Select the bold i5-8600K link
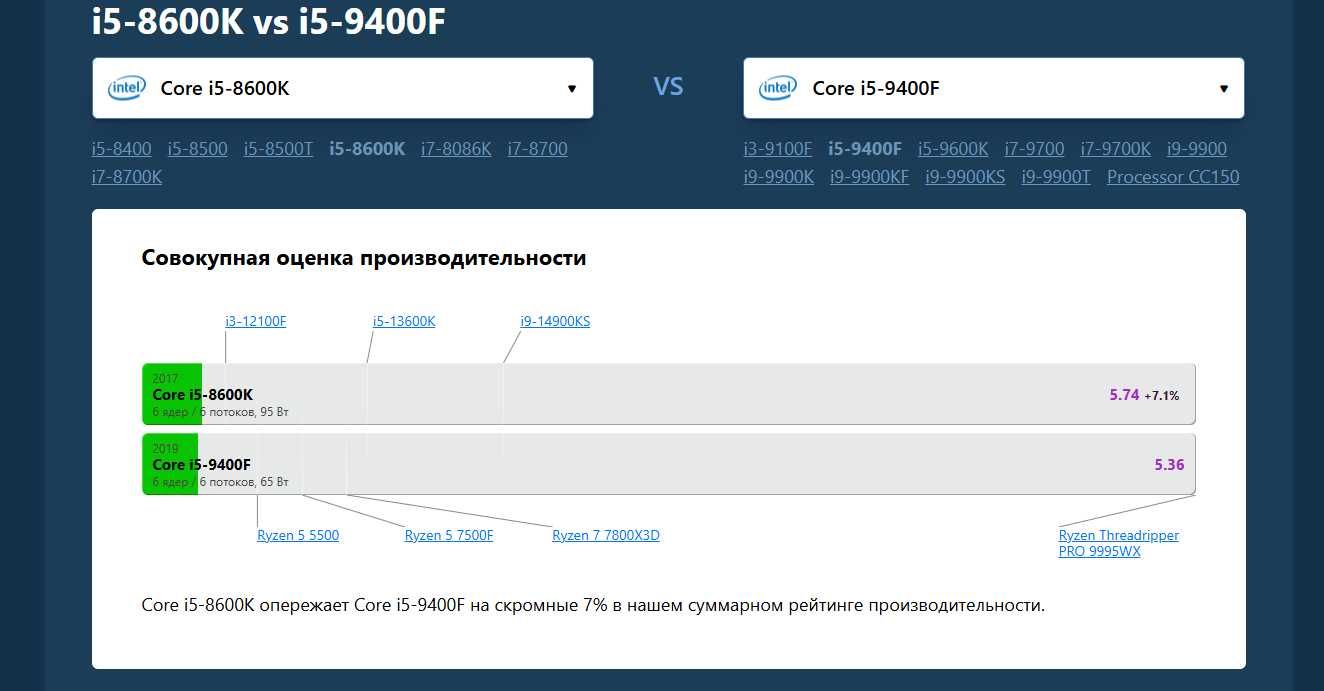Image resolution: width=1324 pixels, height=691 pixels. (367, 149)
